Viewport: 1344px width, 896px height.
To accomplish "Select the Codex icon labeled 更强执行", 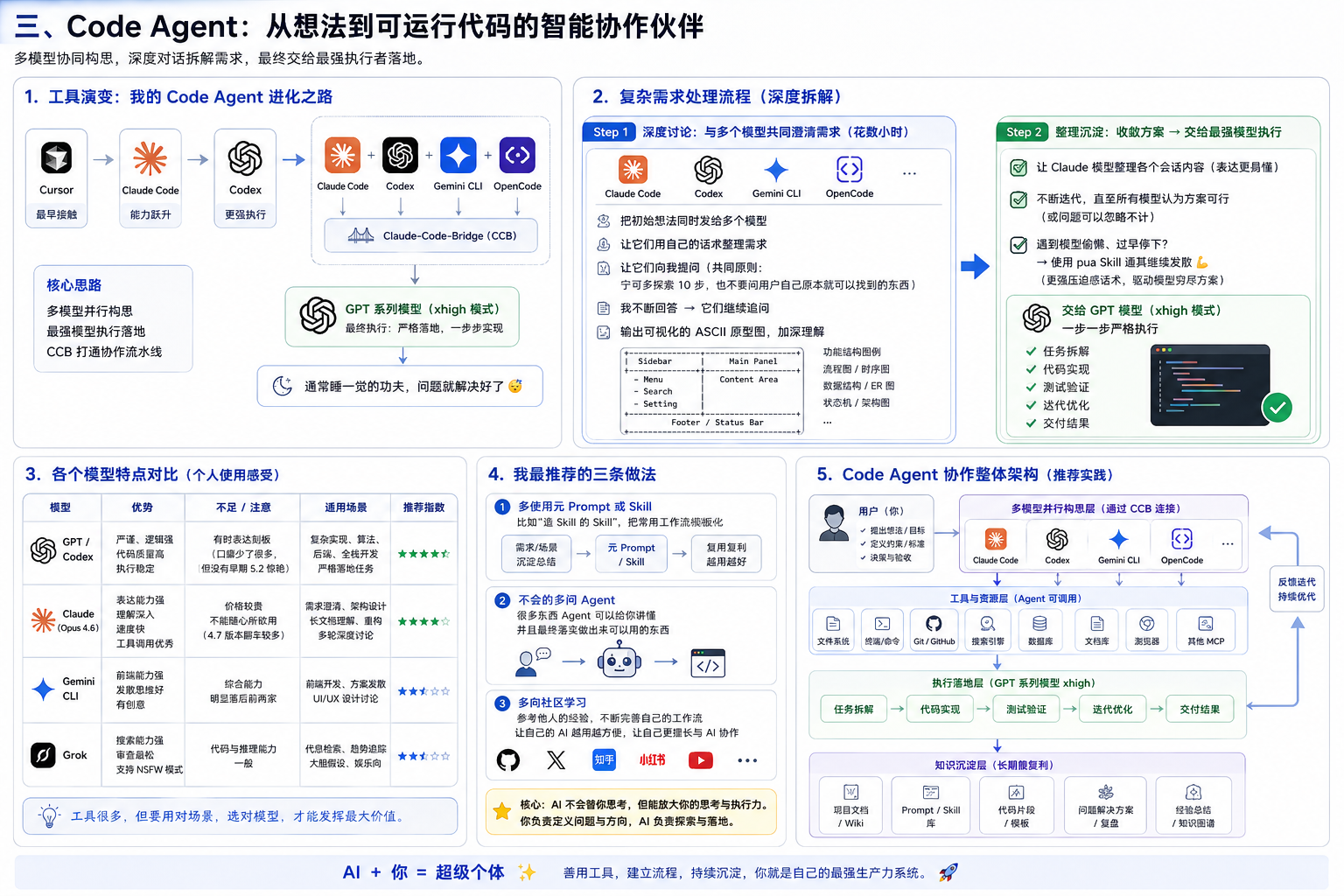I will click(245, 158).
